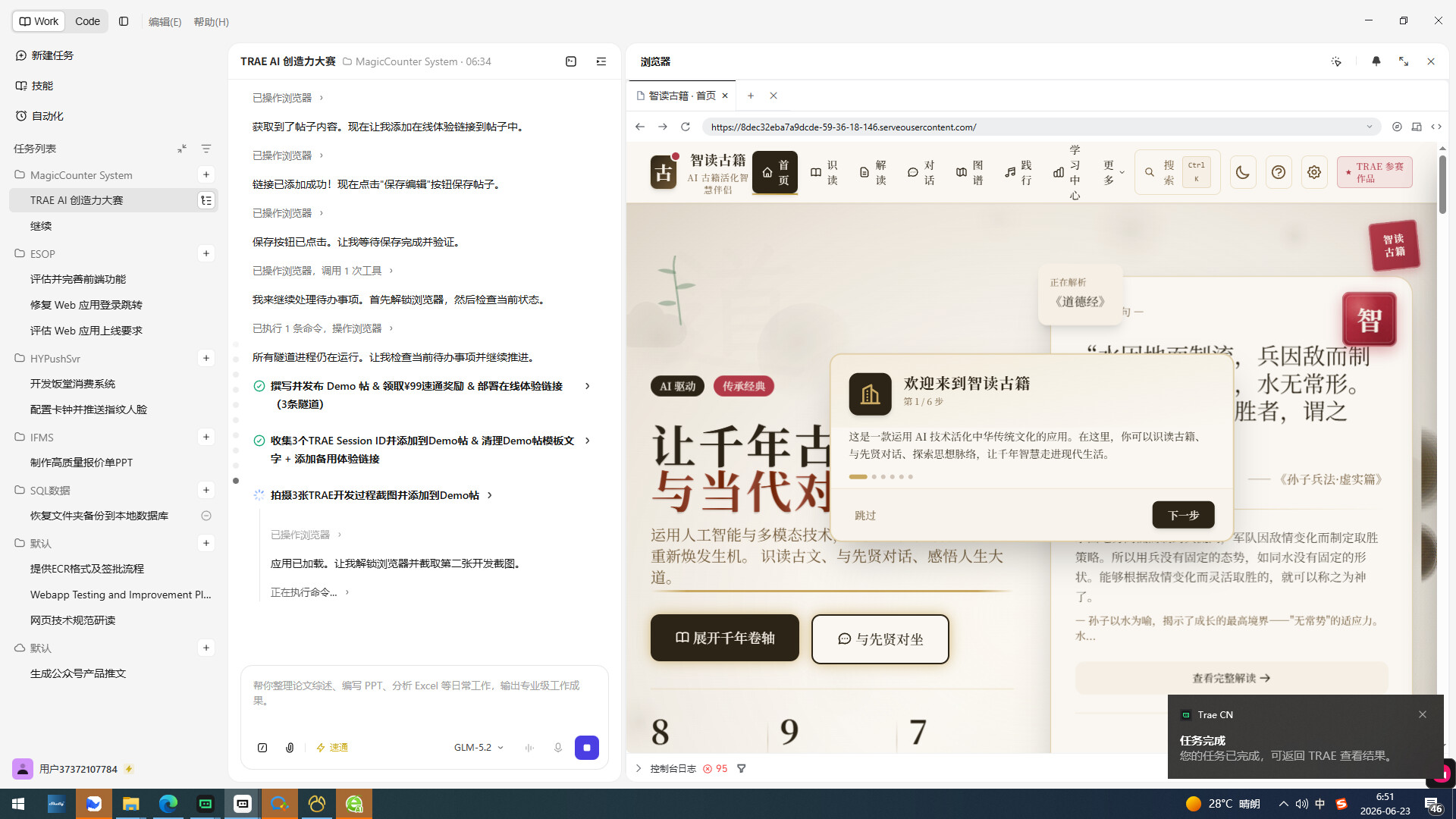The image size is (1456, 819).
Task: Open the 查看完整解读 link
Action: click(x=1231, y=678)
